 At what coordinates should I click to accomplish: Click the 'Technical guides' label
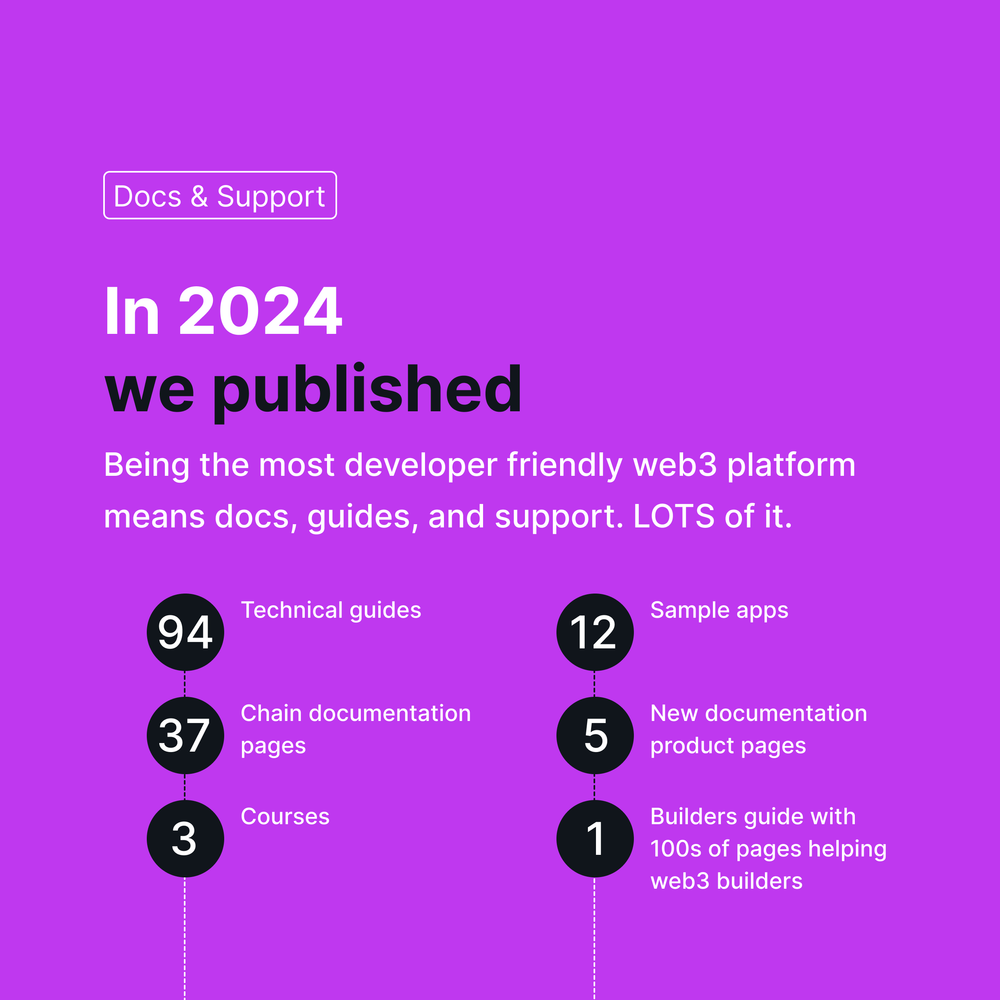pos(331,610)
